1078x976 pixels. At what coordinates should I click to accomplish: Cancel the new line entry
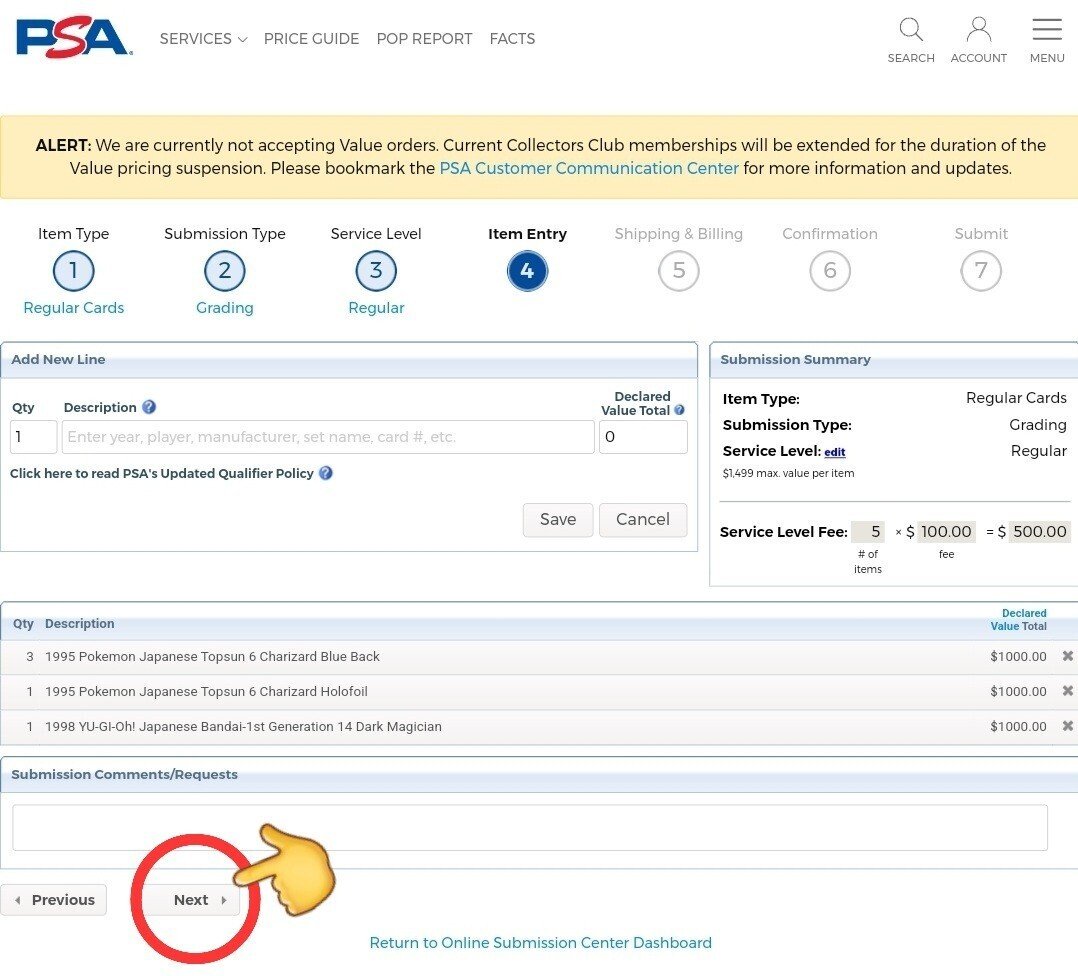643,520
